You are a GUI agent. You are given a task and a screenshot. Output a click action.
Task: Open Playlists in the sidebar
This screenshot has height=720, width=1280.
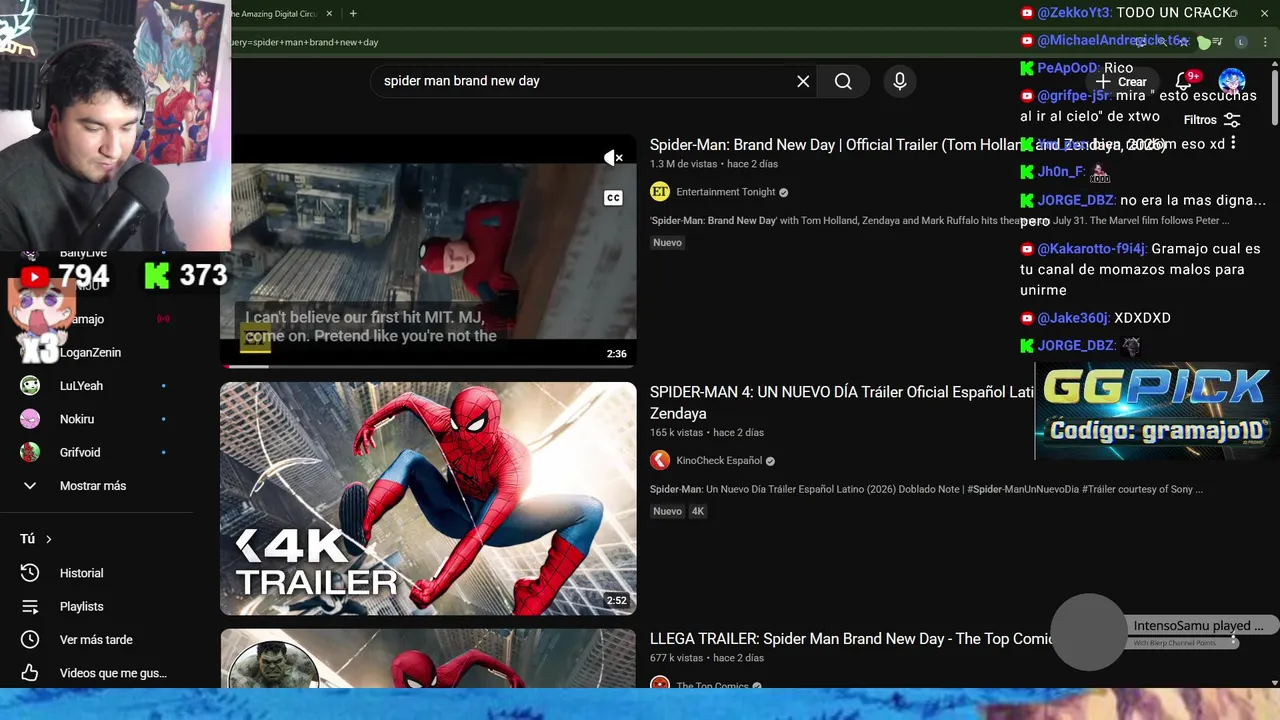click(82, 606)
